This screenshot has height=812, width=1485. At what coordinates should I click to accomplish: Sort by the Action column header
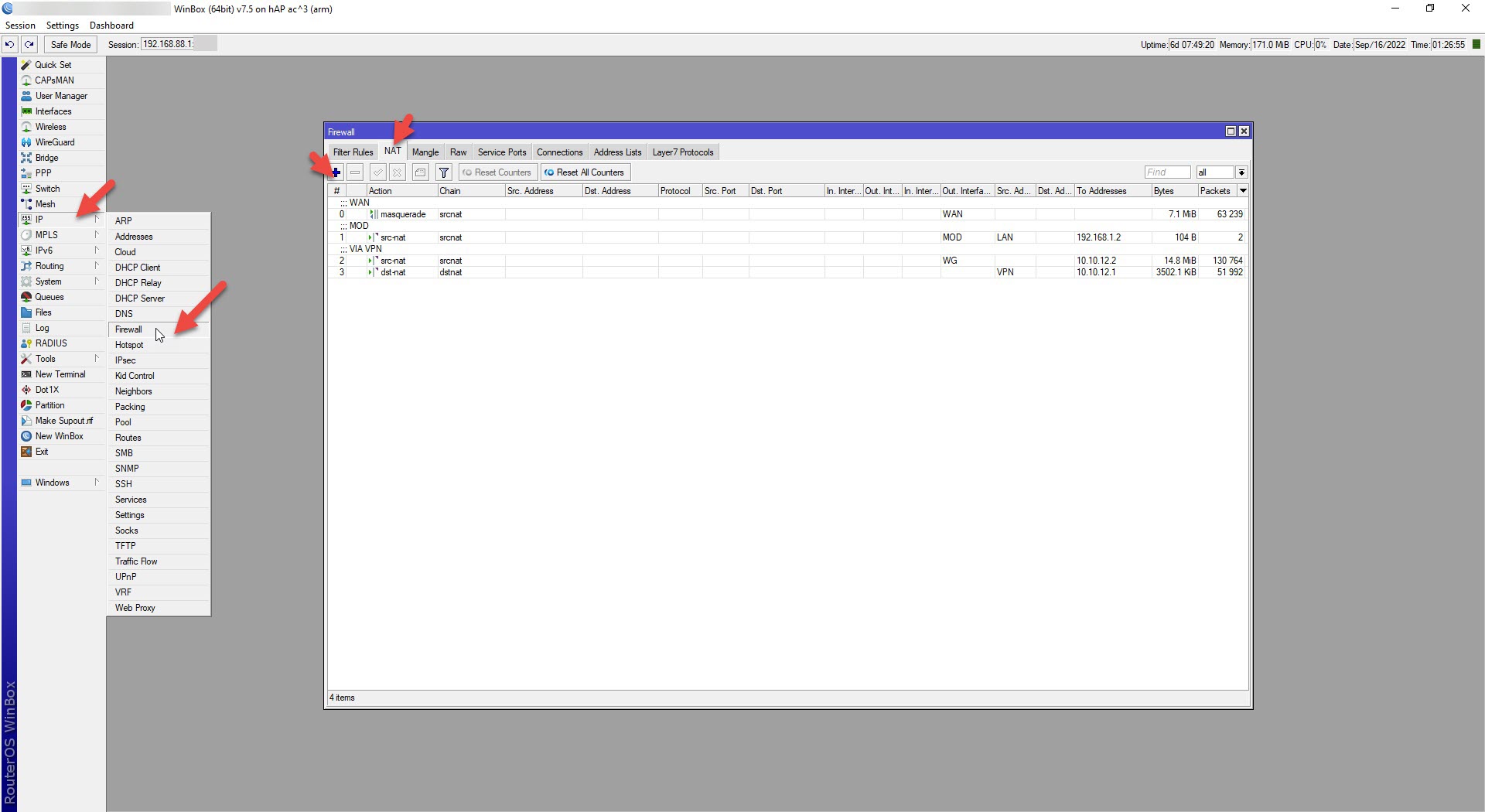pos(401,191)
